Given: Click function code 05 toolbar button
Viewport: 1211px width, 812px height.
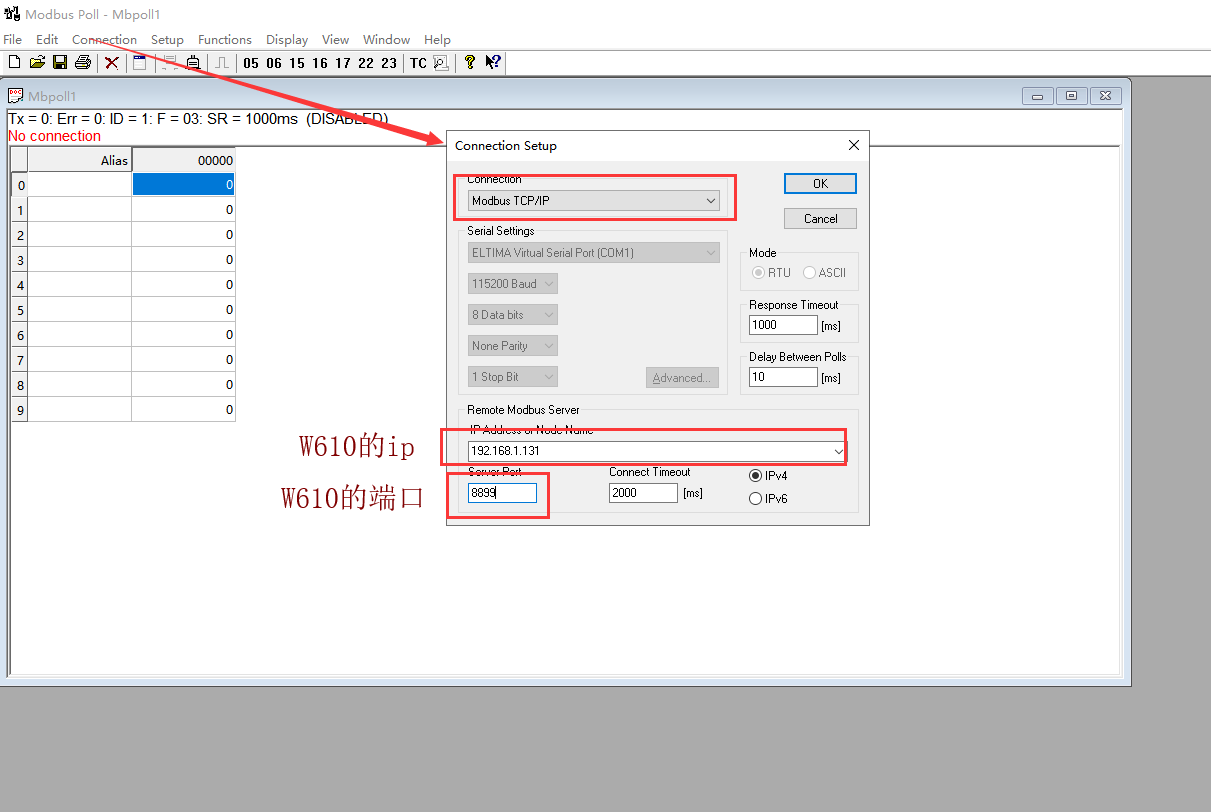Looking at the screenshot, I should (x=250, y=63).
